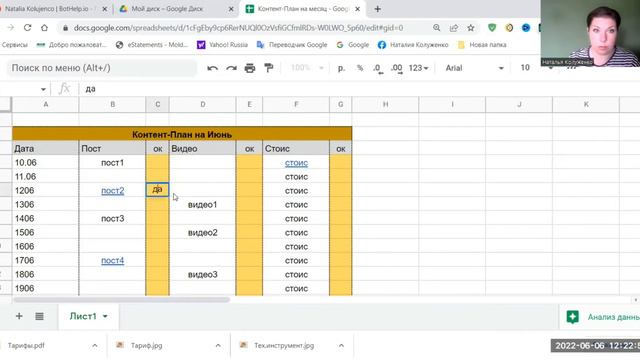Select the 'видео3' cell

202,274
